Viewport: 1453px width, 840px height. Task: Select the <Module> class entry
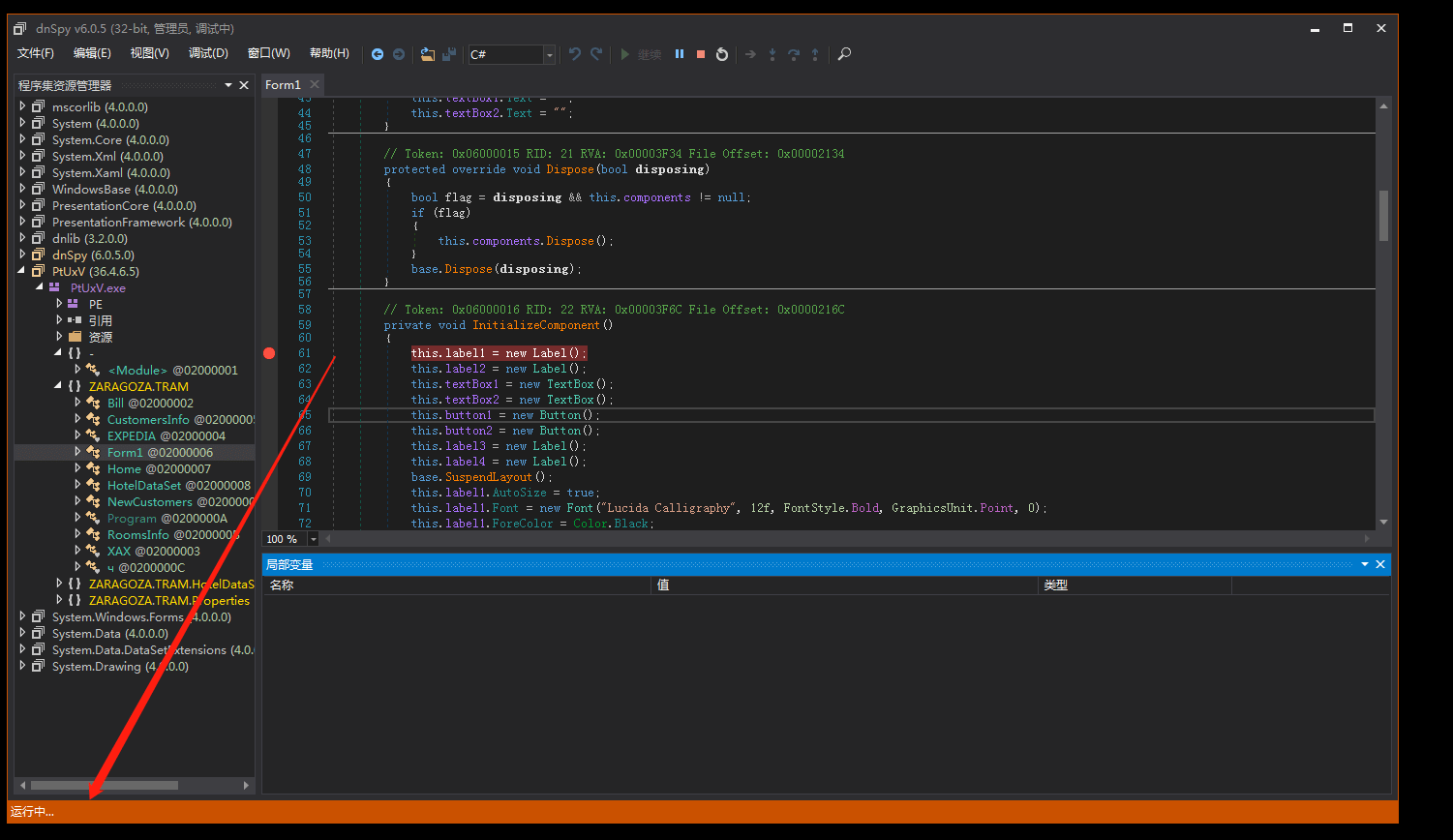[172, 370]
